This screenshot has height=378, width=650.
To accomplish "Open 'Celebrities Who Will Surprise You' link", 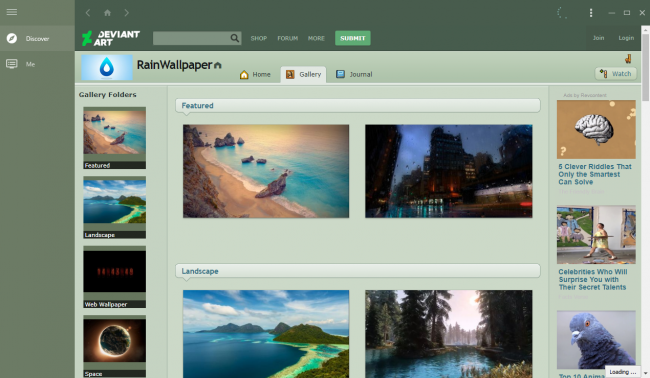I will pyautogui.click(x=593, y=279).
